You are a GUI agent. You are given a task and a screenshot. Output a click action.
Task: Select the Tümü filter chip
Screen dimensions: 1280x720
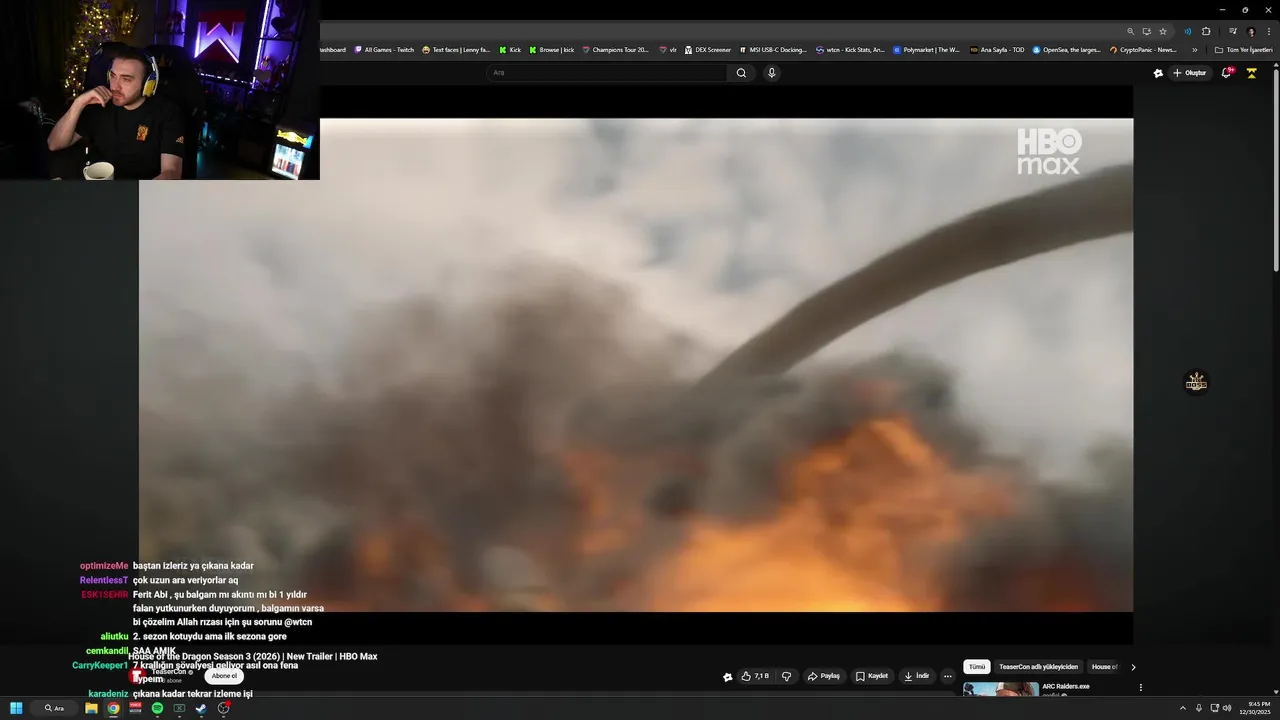(x=977, y=667)
